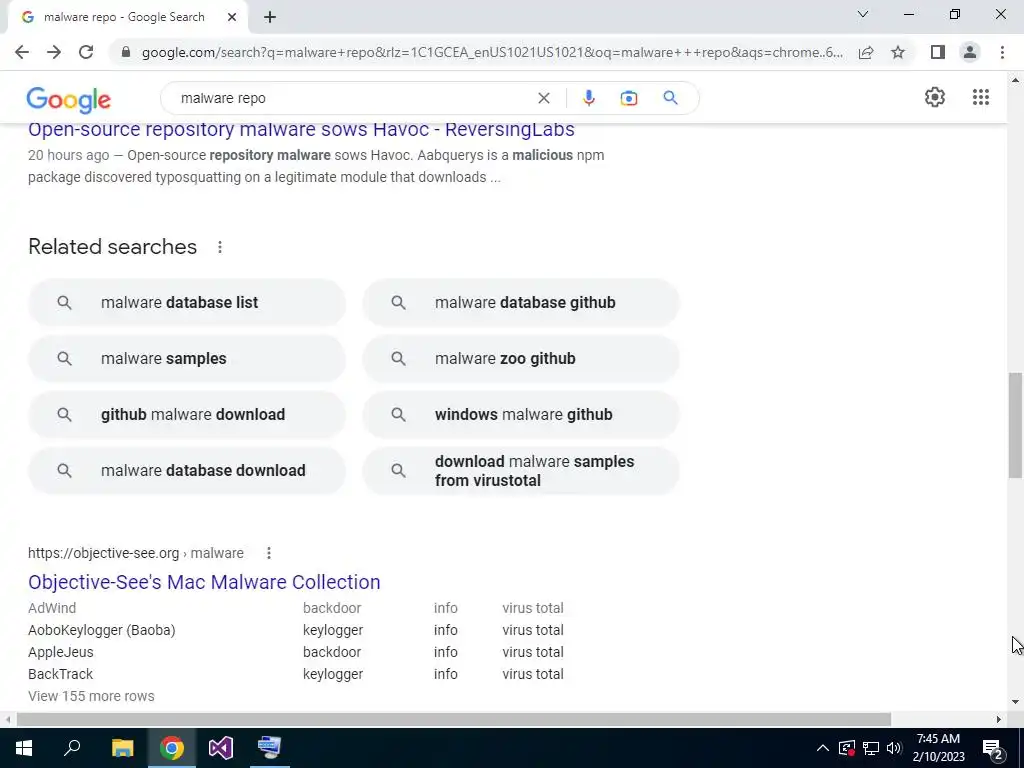Click info in AppleJeus row
The width and height of the screenshot is (1024, 768).
click(445, 652)
